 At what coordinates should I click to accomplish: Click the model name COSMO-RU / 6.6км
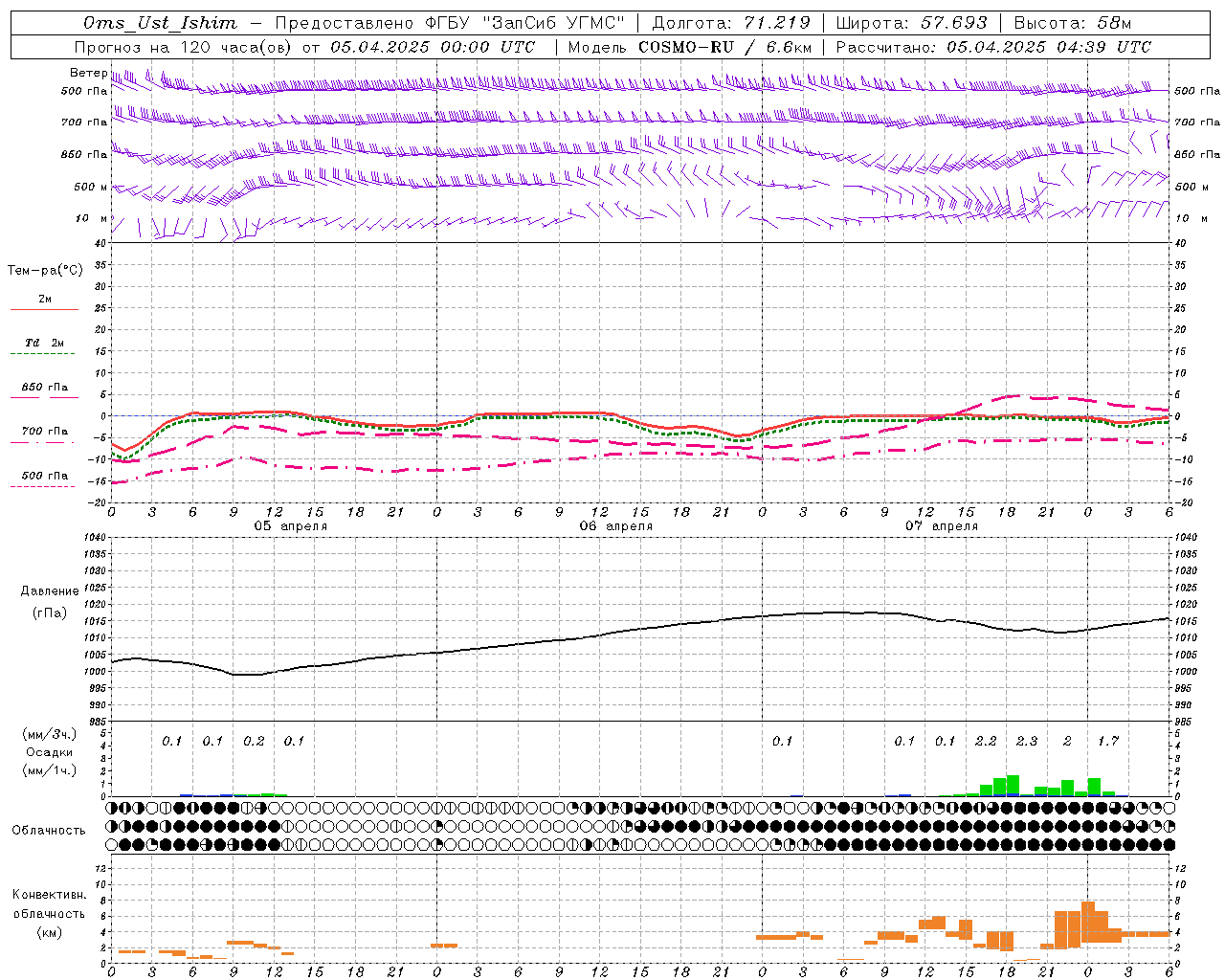(724, 47)
